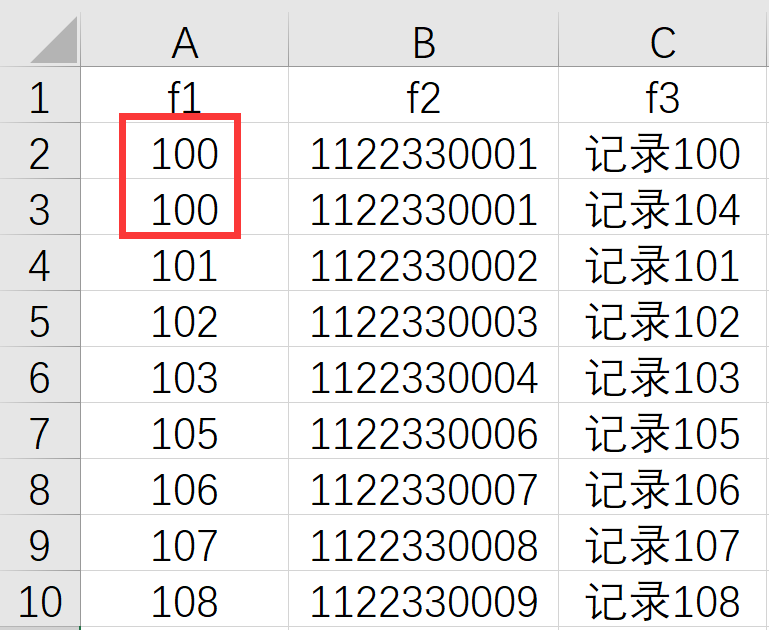This screenshot has height=630, width=769.
Task: Select cell A3 with the duplicate 100
Action: click(185, 210)
